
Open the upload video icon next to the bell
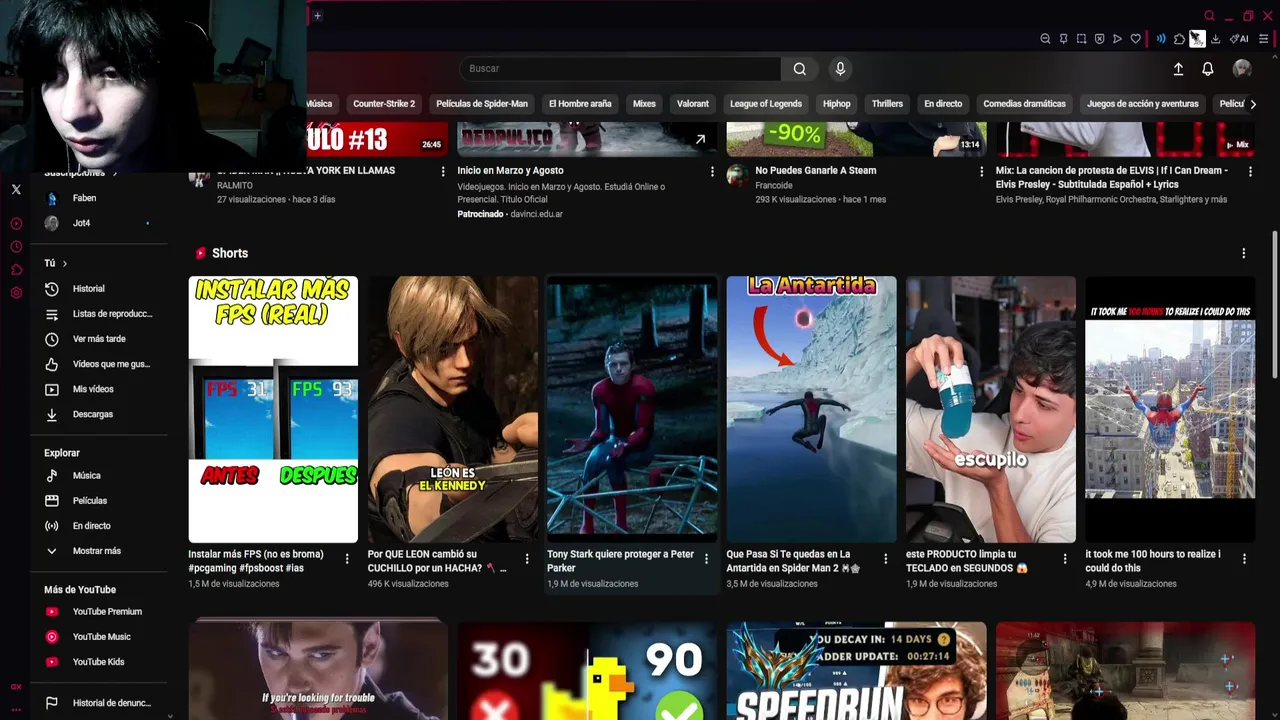1178,69
